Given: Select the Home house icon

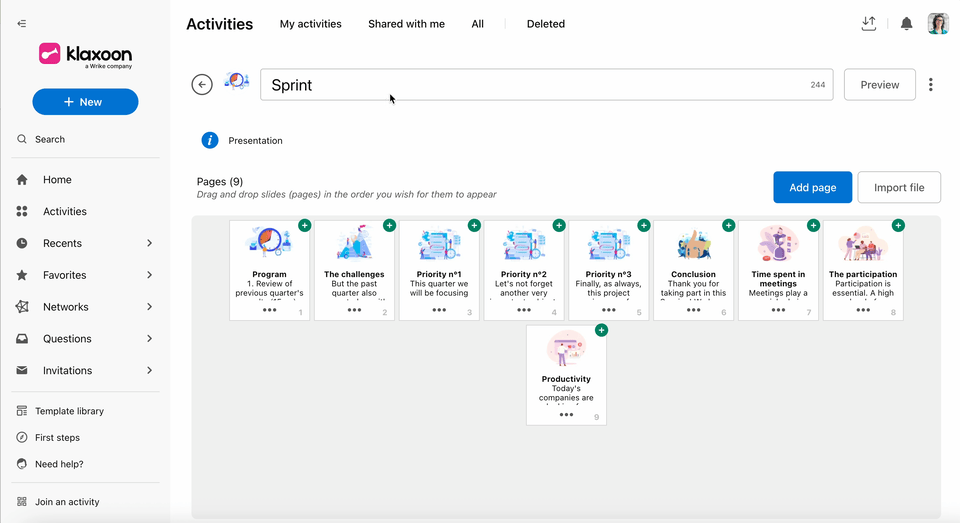Looking at the screenshot, I should (x=22, y=179).
